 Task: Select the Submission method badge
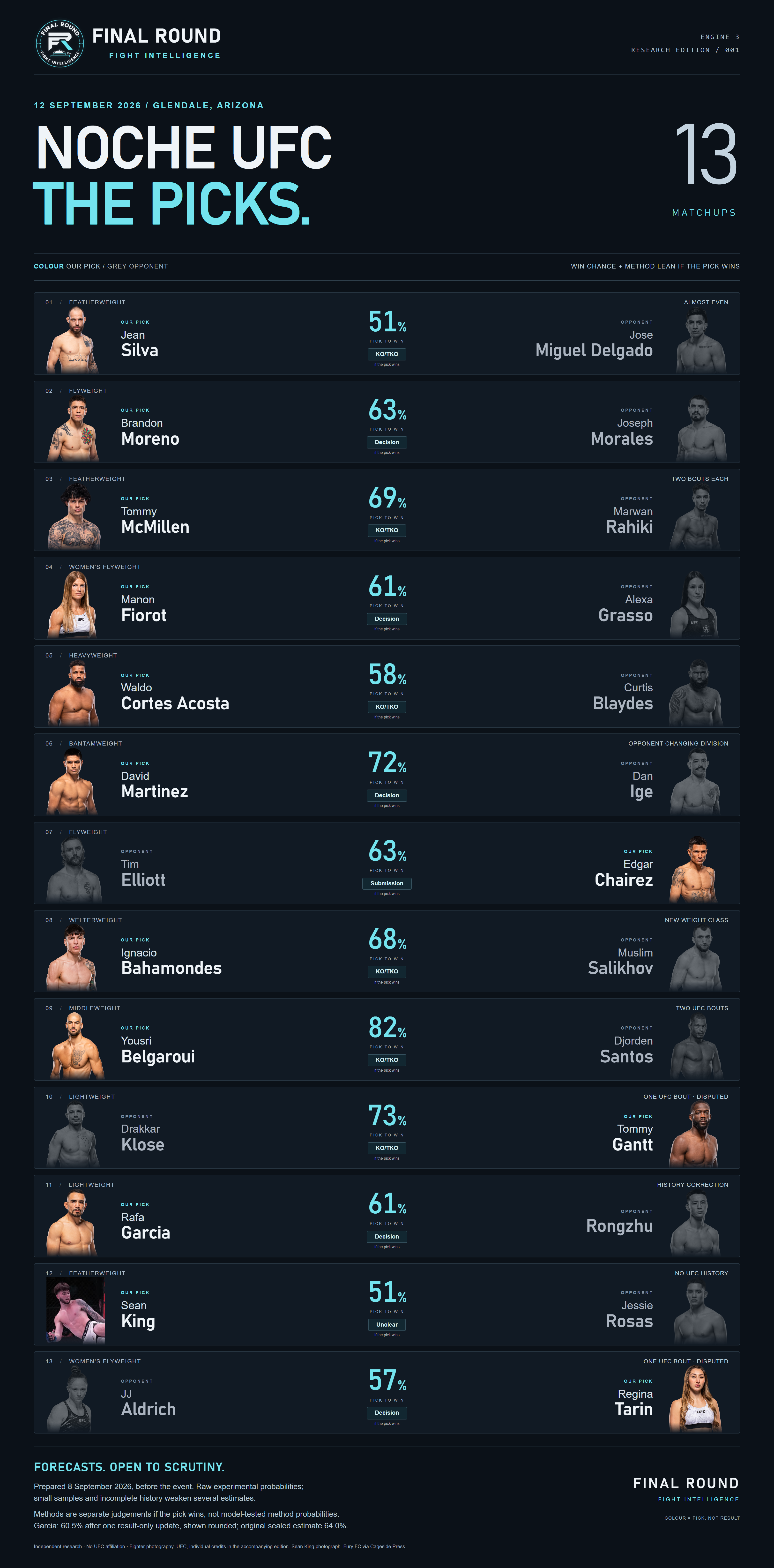pyautogui.click(x=387, y=883)
